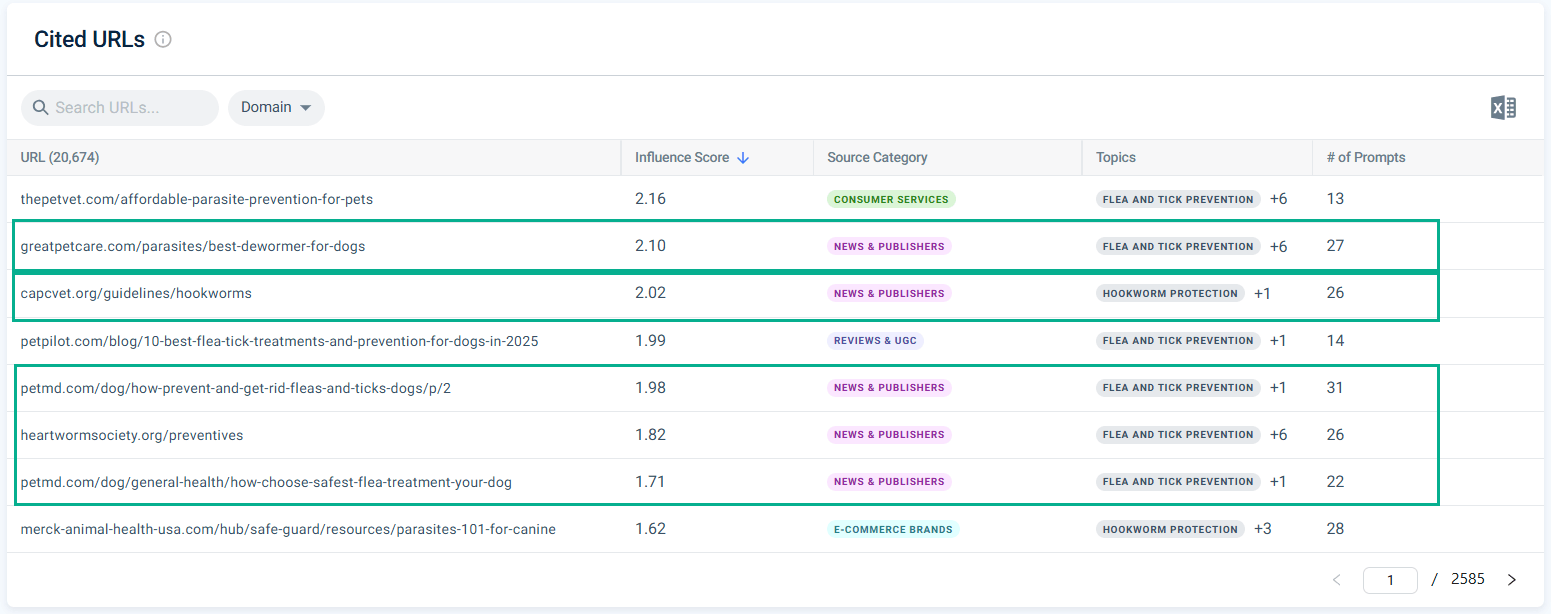Open greatpetcare.com best-dewormer-for-dogs URL

(193, 246)
